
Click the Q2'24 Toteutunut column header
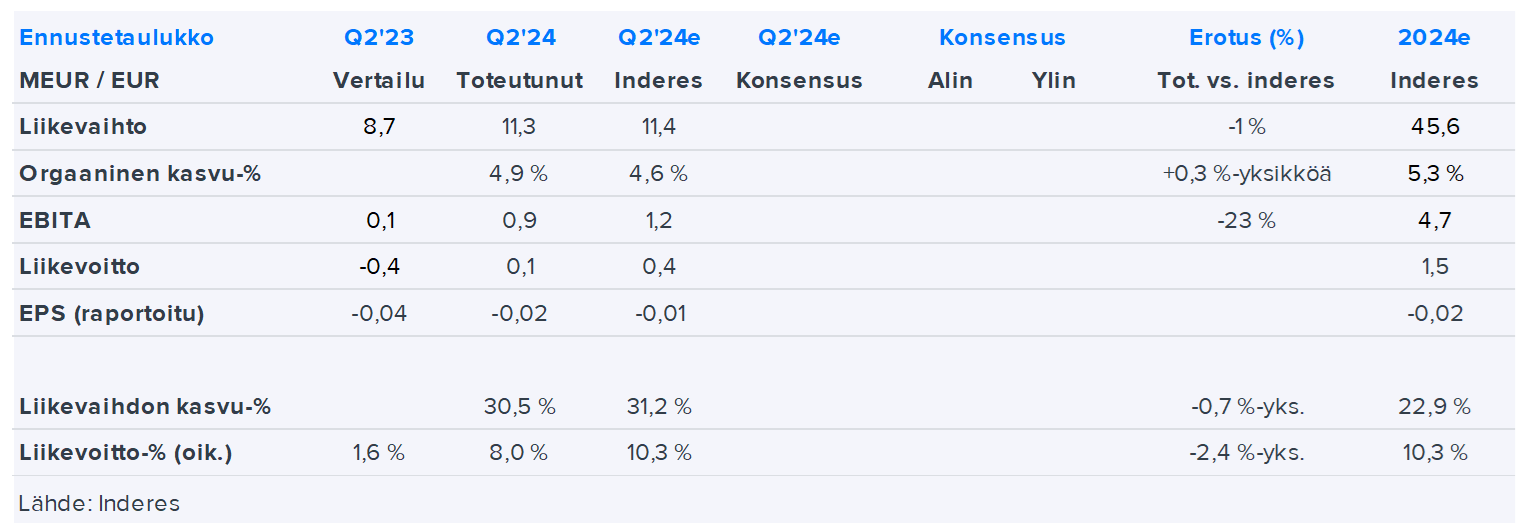tap(520, 38)
